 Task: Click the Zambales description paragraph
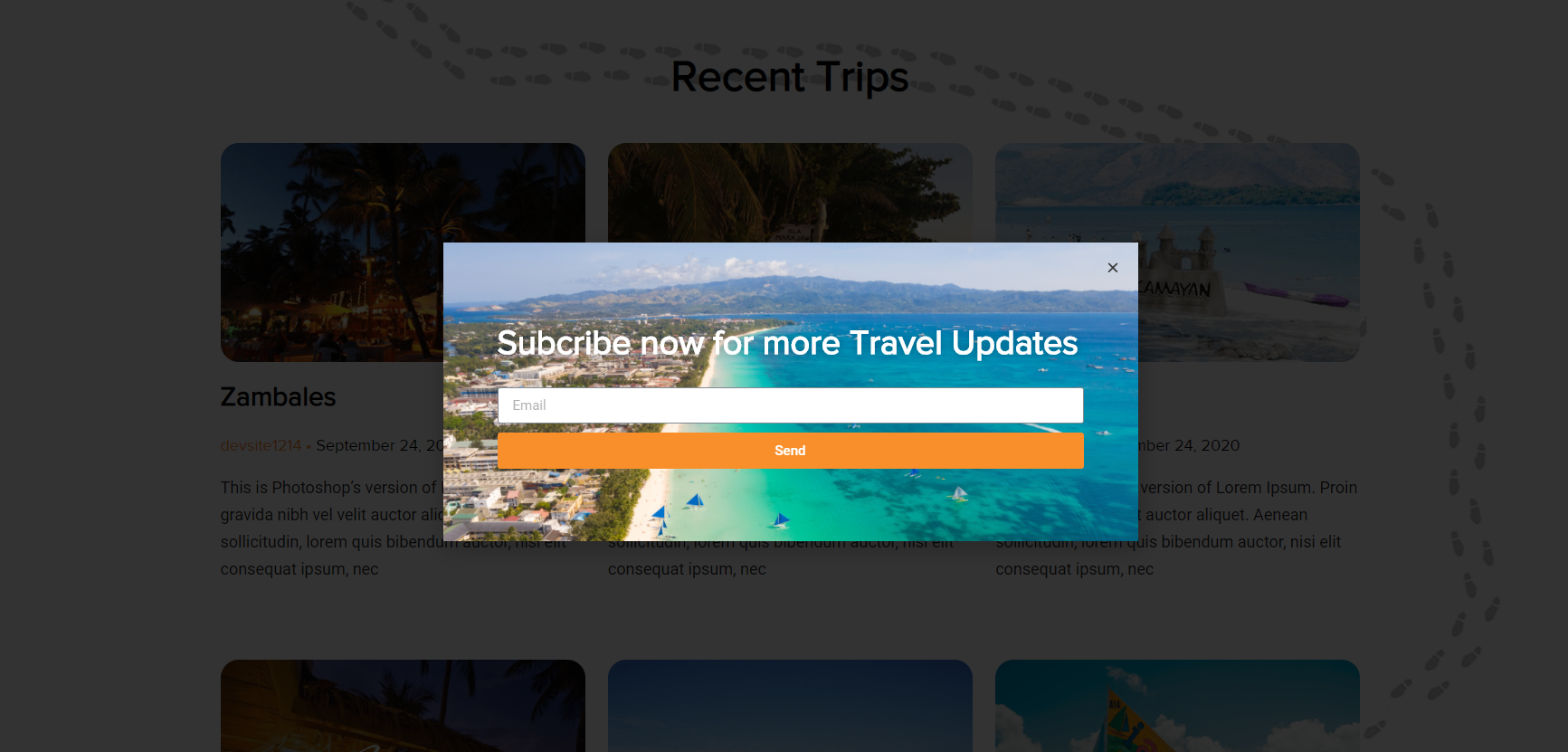(331, 528)
